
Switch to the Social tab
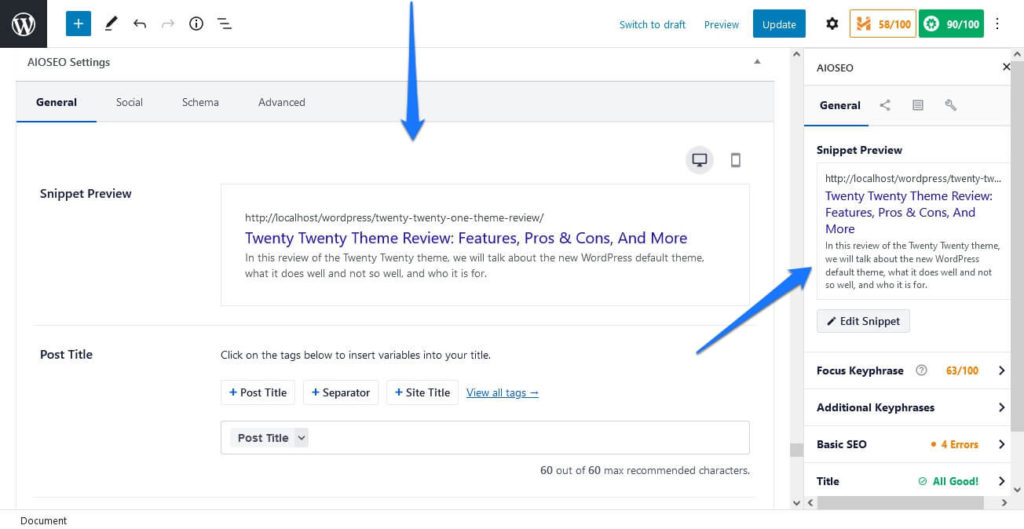(129, 103)
